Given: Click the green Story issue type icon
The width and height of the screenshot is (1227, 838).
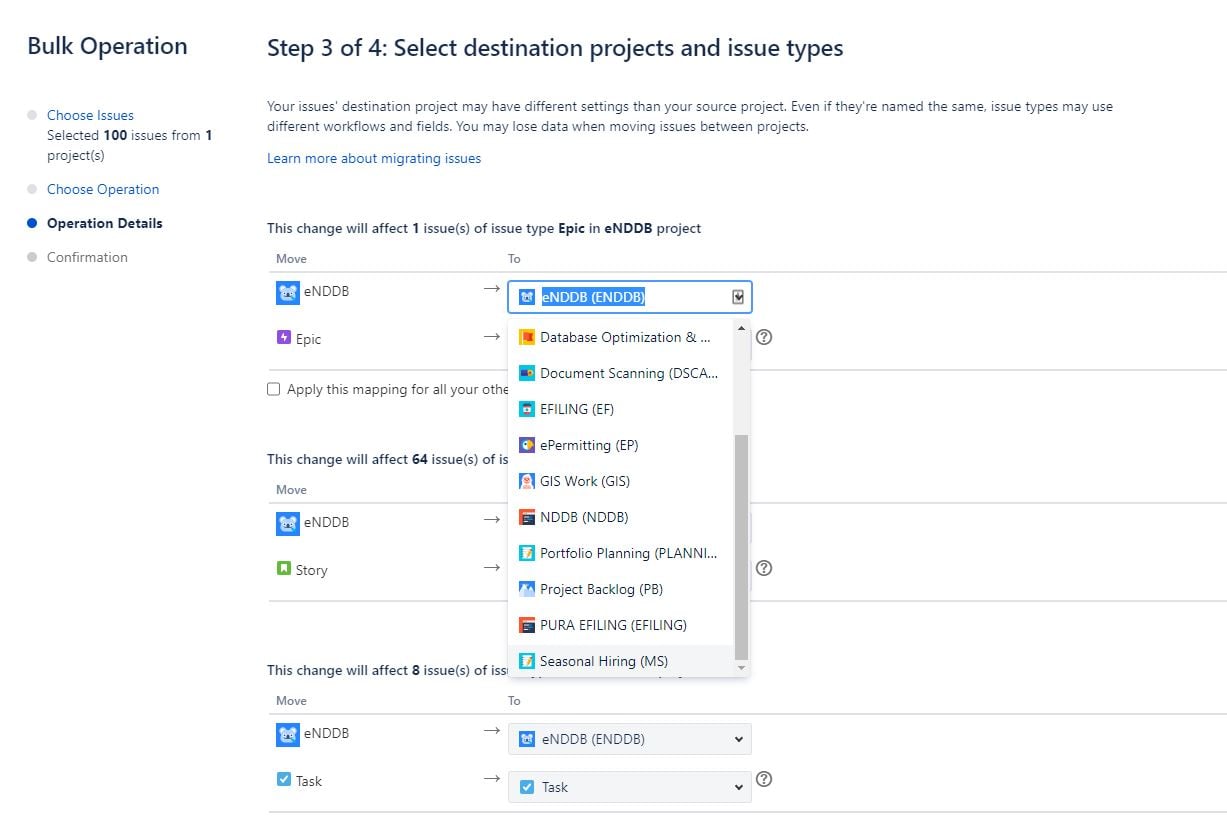Looking at the screenshot, I should (284, 568).
